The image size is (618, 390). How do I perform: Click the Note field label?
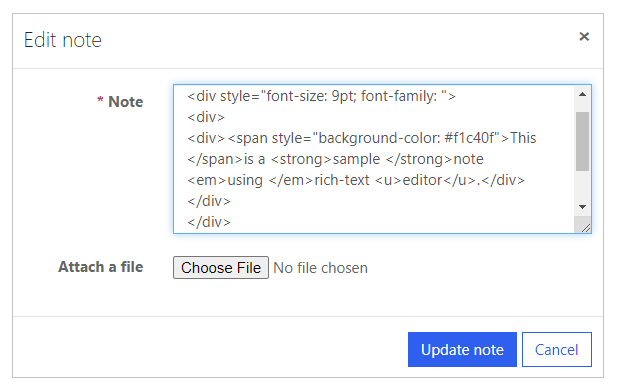(125, 102)
